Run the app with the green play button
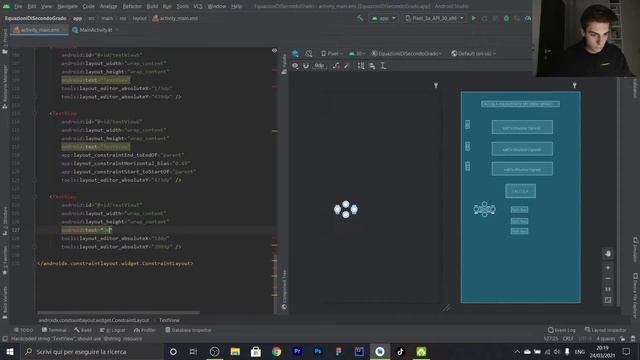The height and width of the screenshot is (360, 640). 473,18
